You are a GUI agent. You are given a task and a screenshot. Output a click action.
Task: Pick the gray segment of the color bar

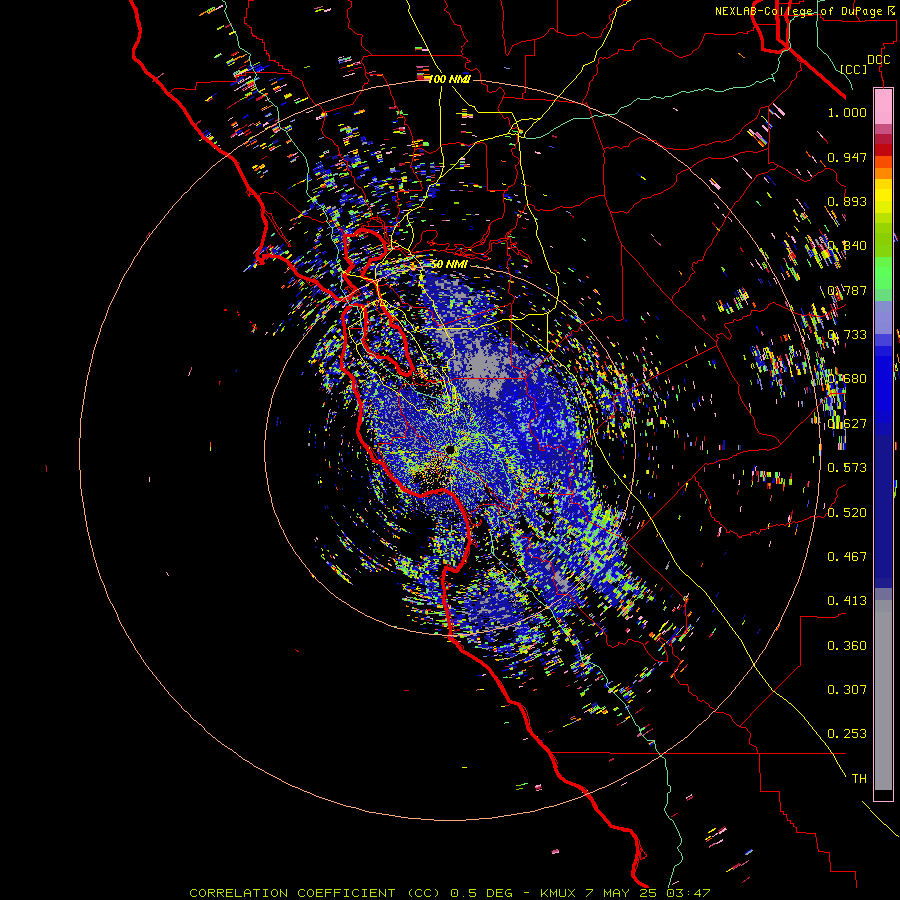pos(883,695)
